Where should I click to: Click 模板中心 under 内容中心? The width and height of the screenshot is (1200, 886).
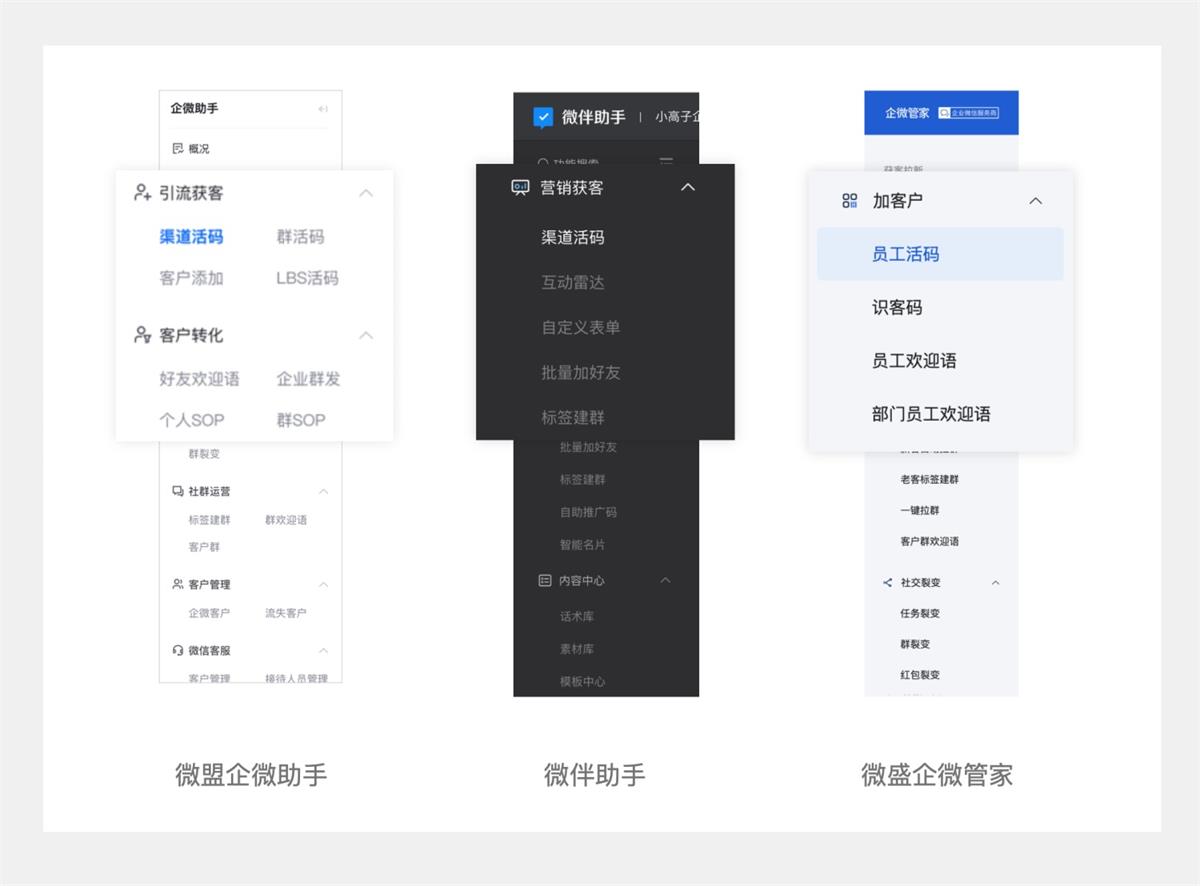(582, 681)
